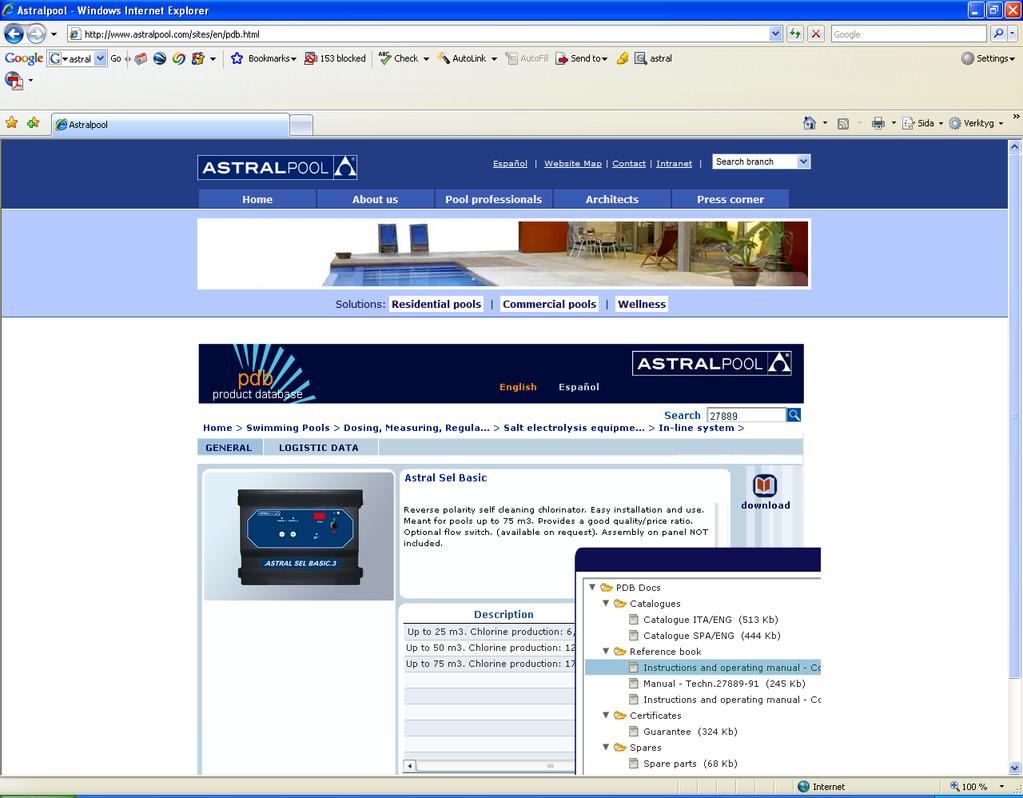Click the 153 blocked popup blocker
This screenshot has height=798, width=1023.
click(x=335, y=58)
